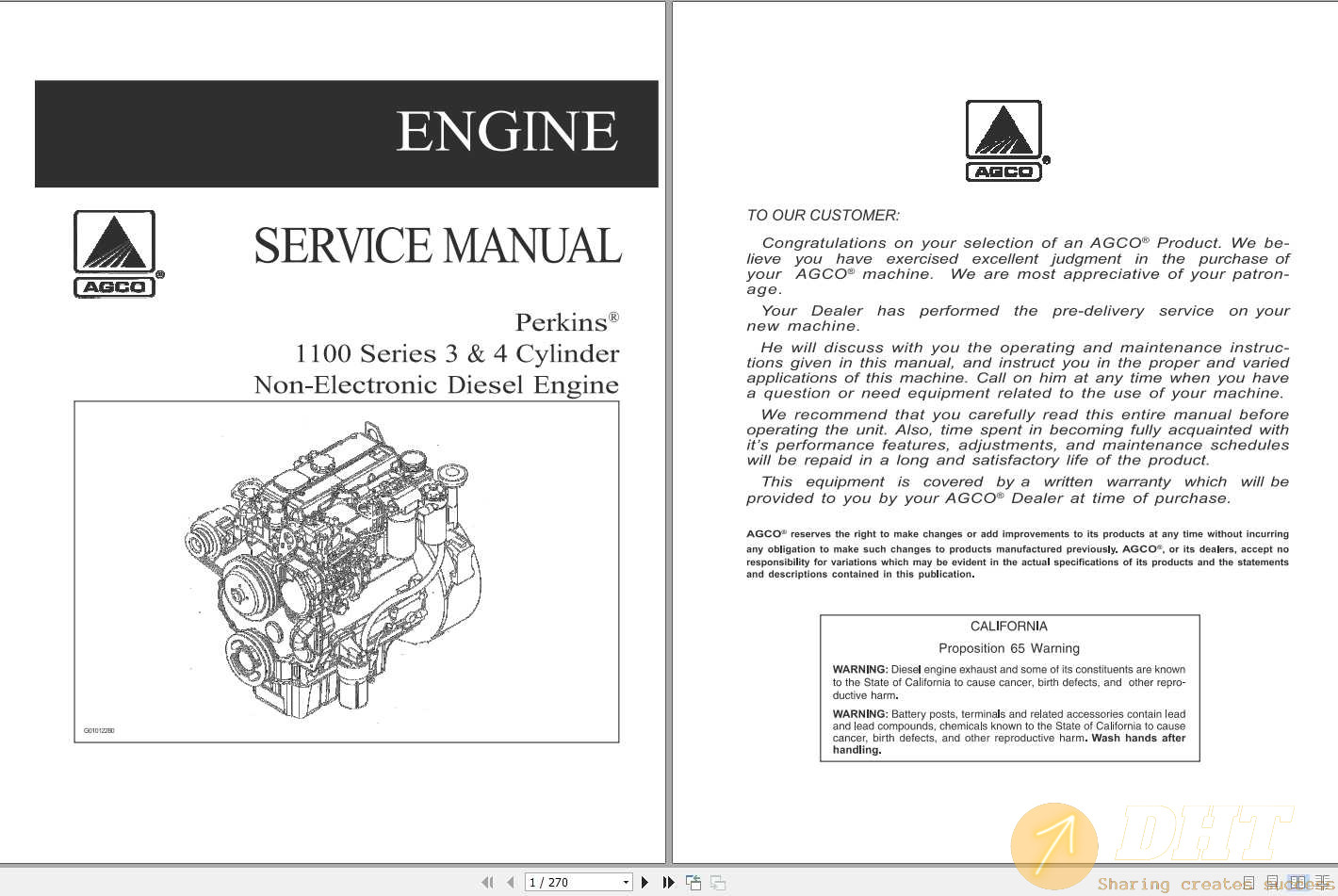Open the page number dropdown
Image resolution: width=1338 pixels, height=896 pixels.
click(625, 882)
